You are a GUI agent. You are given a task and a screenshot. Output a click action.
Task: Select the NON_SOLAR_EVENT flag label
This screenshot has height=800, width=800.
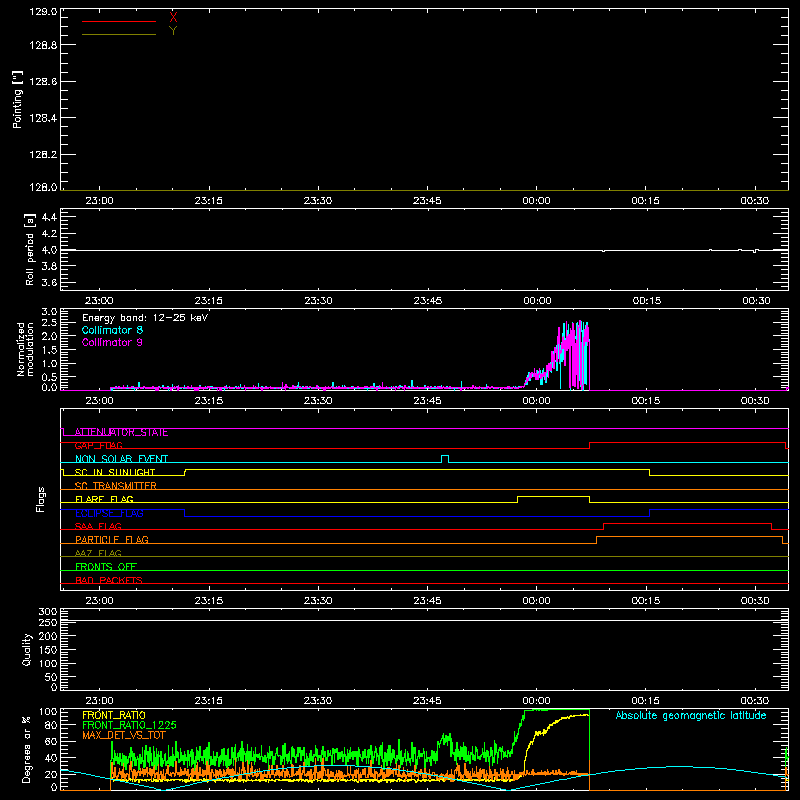tap(121, 459)
